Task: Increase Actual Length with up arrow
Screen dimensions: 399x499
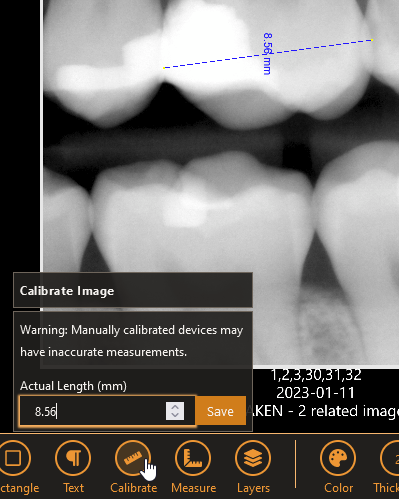Action: tap(175, 407)
